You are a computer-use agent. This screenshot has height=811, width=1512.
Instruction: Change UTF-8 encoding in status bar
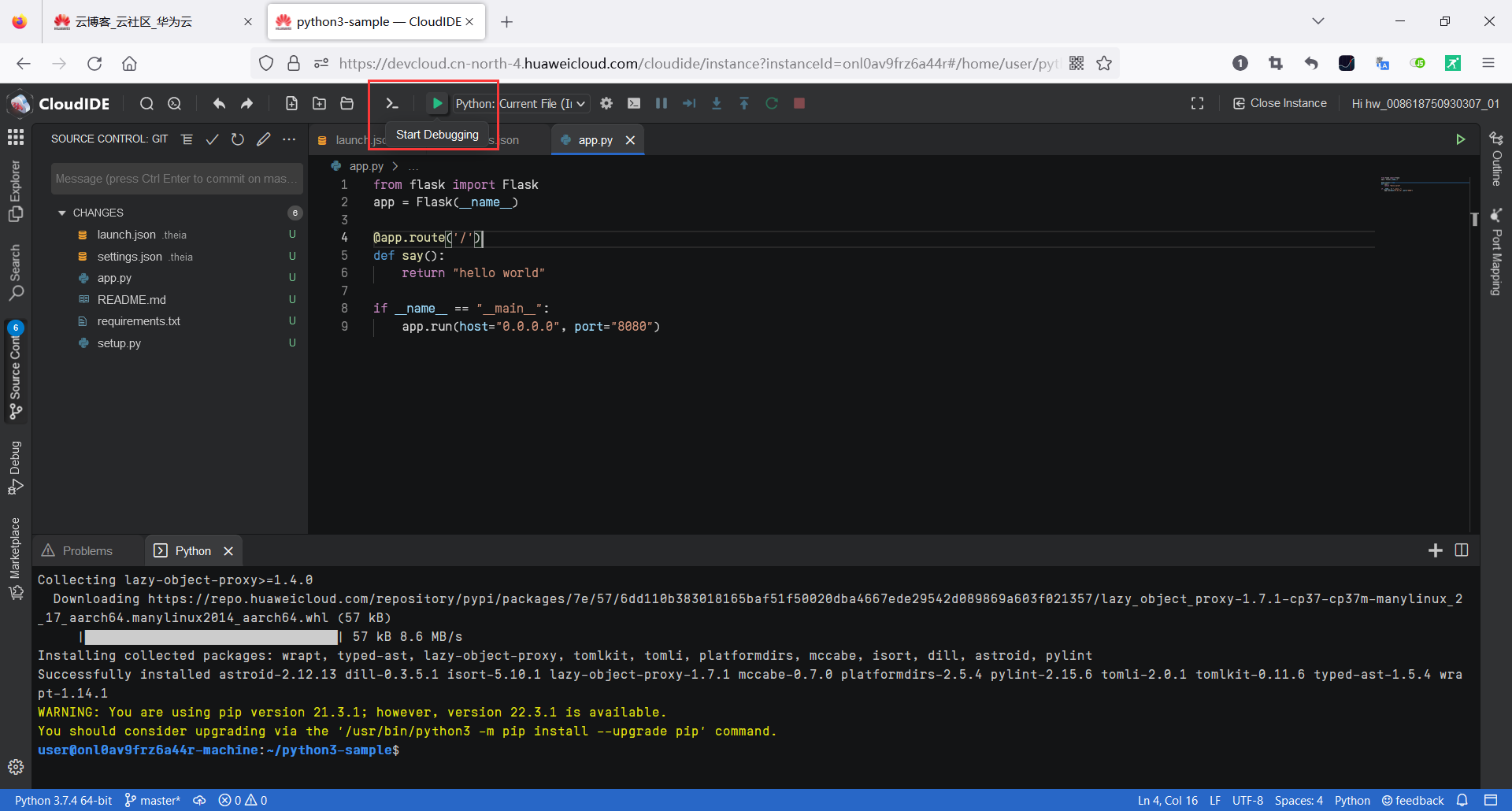(1247, 800)
